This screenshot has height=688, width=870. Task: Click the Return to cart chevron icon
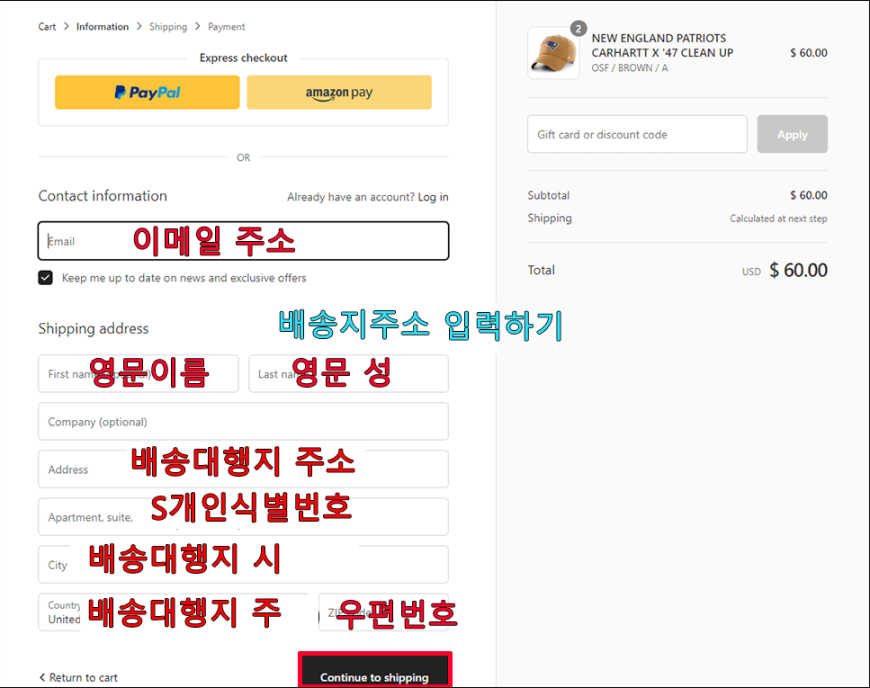tap(42, 677)
